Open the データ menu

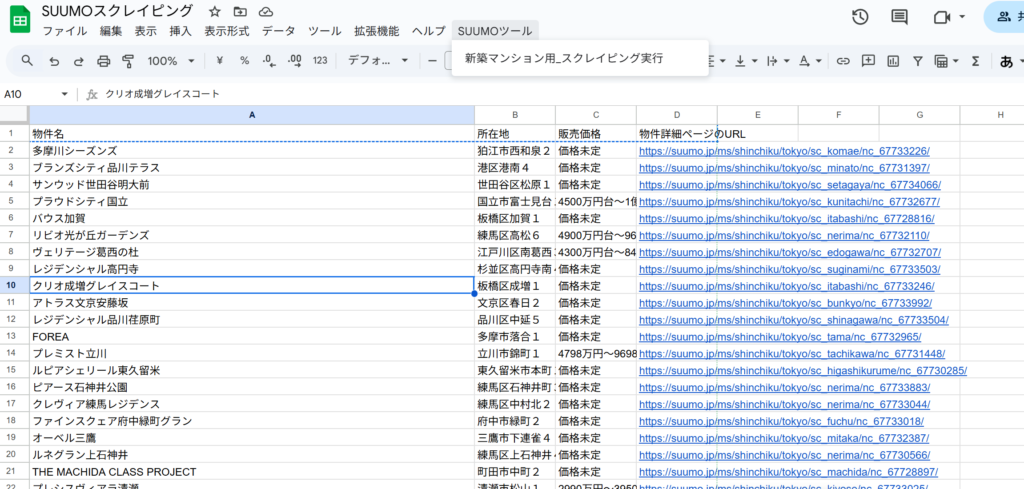click(279, 31)
